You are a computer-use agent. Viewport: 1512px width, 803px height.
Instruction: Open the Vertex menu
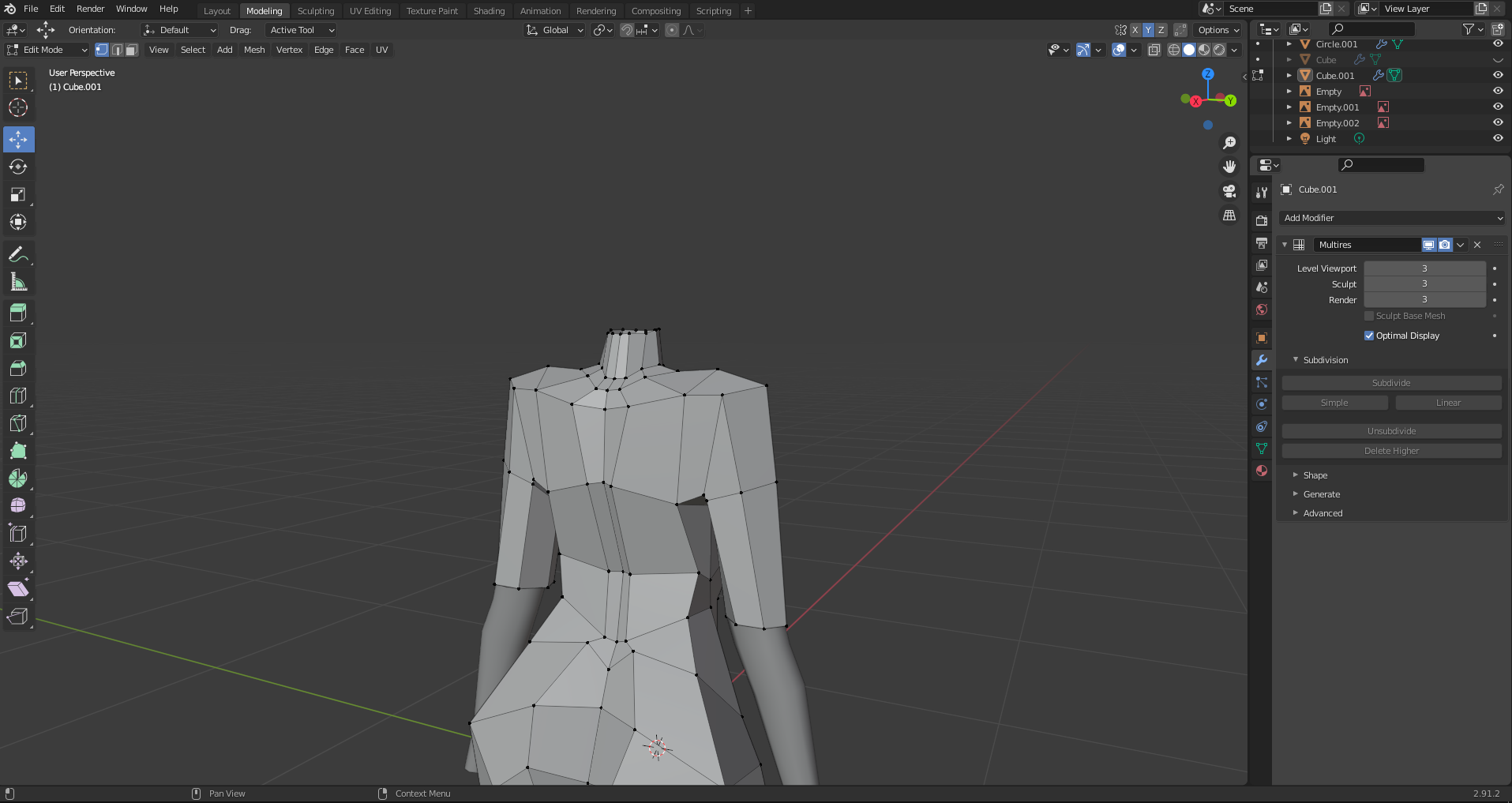[x=289, y=50]
